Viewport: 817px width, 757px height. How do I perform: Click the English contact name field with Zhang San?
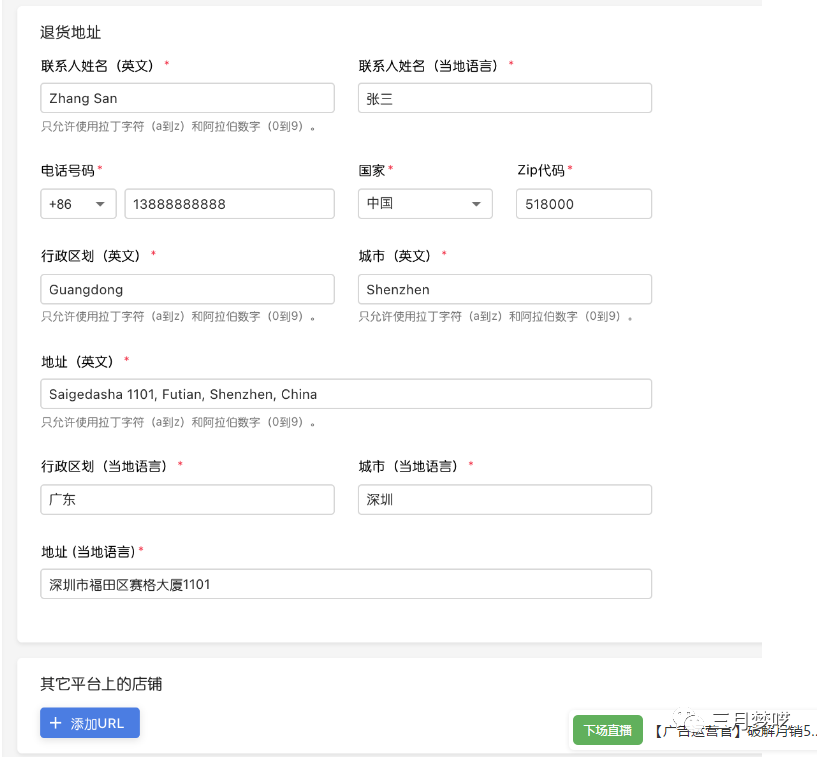tap(187, 98)
